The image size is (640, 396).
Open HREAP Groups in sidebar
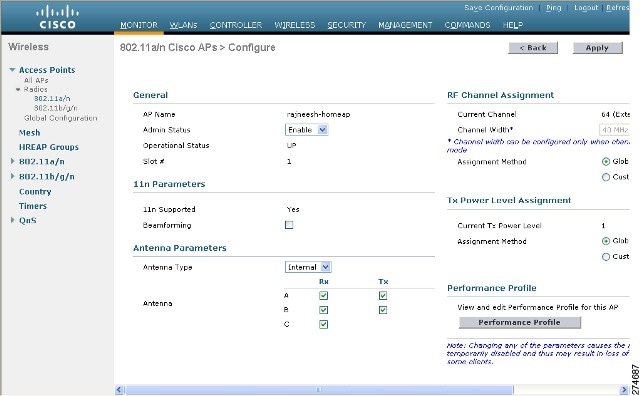[49, 147]
